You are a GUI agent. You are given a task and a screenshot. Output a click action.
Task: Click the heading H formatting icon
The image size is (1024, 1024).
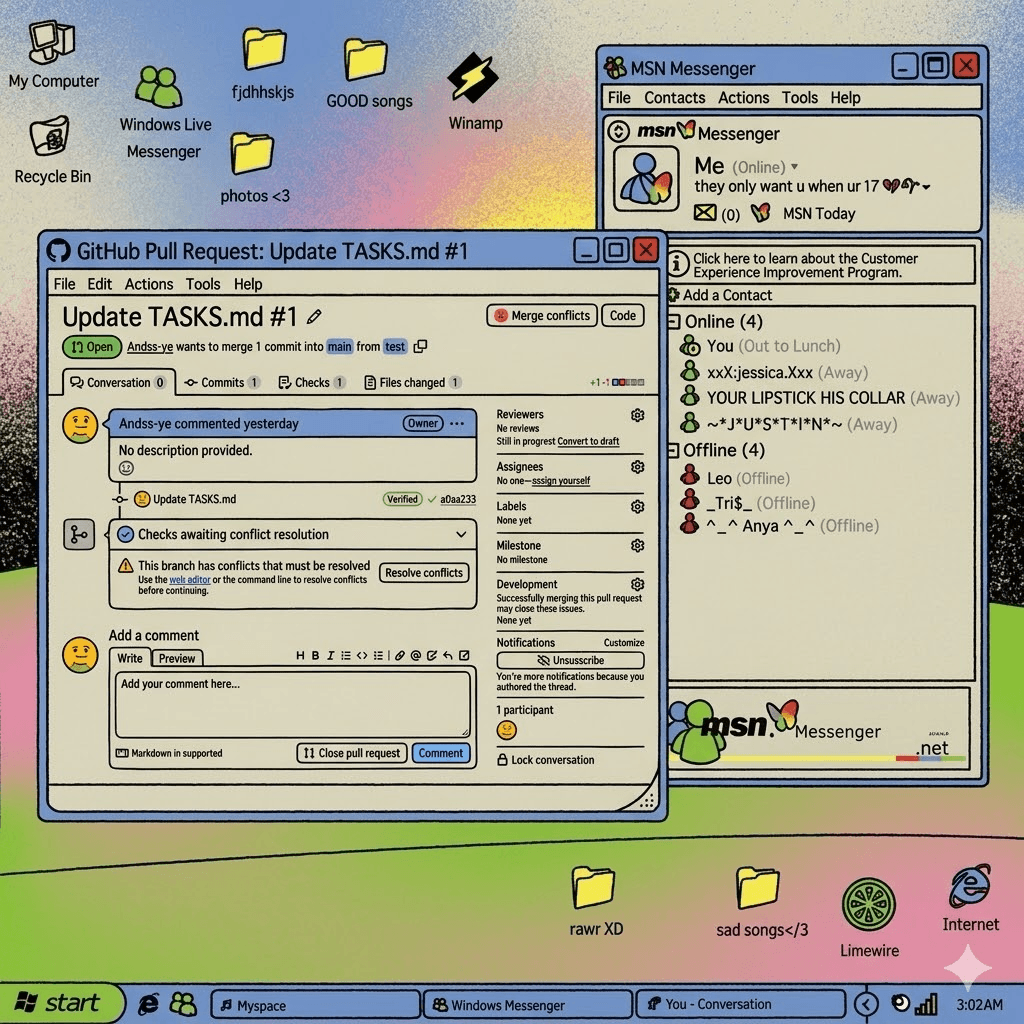[300, 655]
